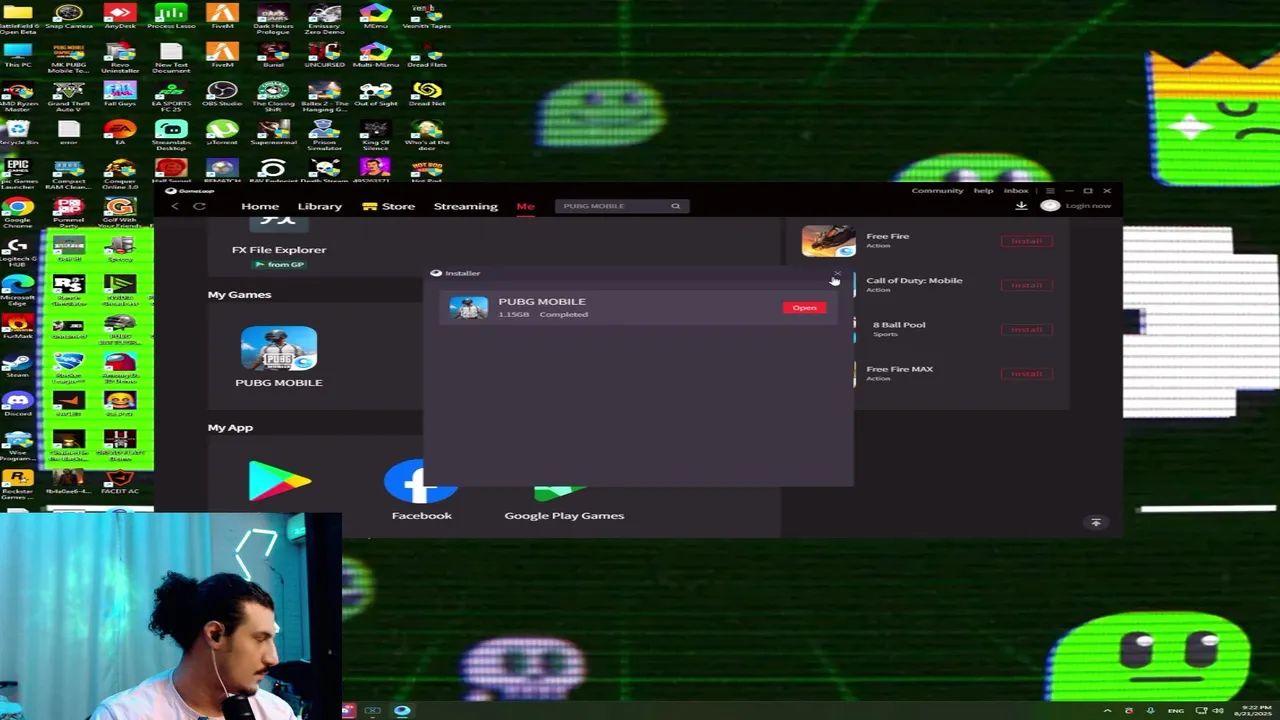Open AnyDesk desktop shortcut

[120, 17]
